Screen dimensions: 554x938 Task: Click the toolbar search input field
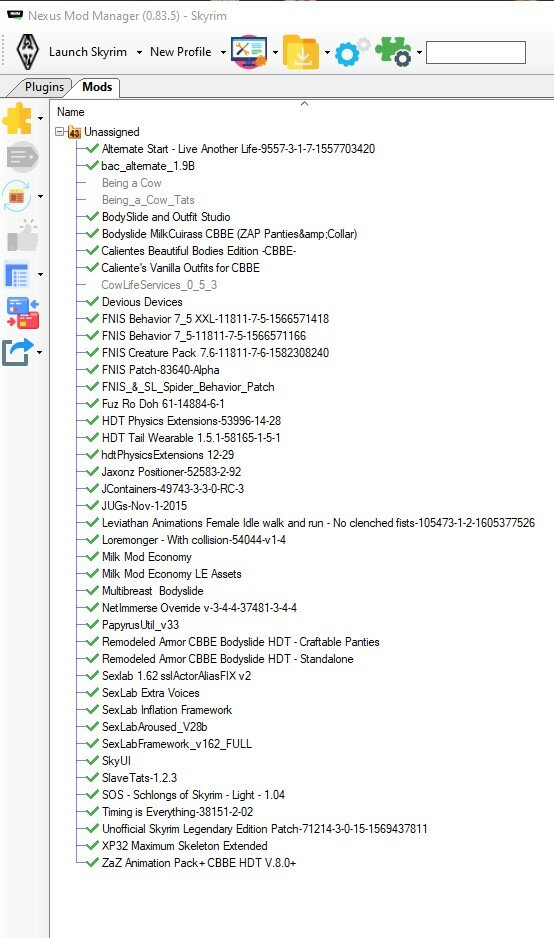[476, 53]
